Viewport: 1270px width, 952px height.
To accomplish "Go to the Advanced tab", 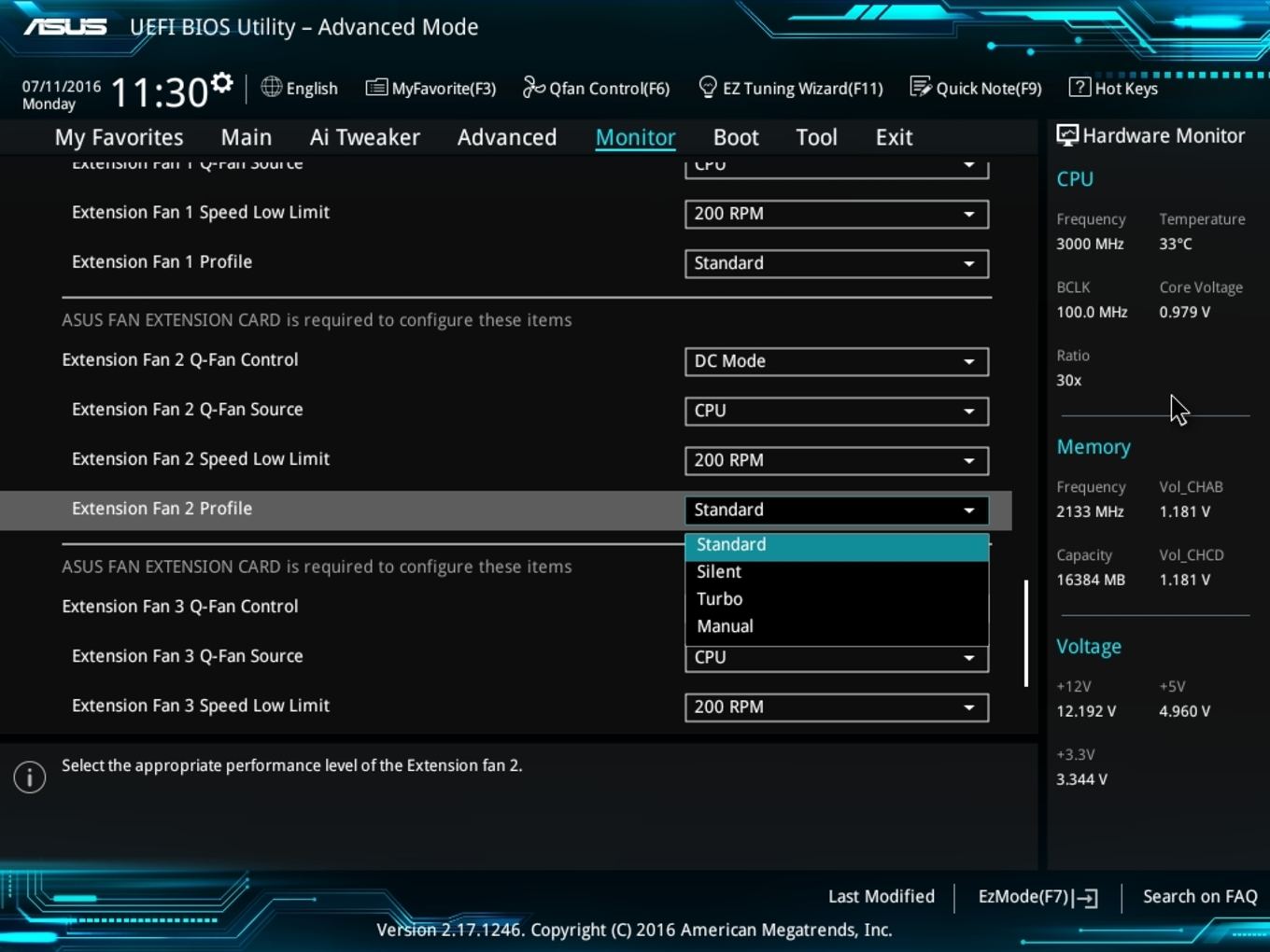I will (507, 137).
